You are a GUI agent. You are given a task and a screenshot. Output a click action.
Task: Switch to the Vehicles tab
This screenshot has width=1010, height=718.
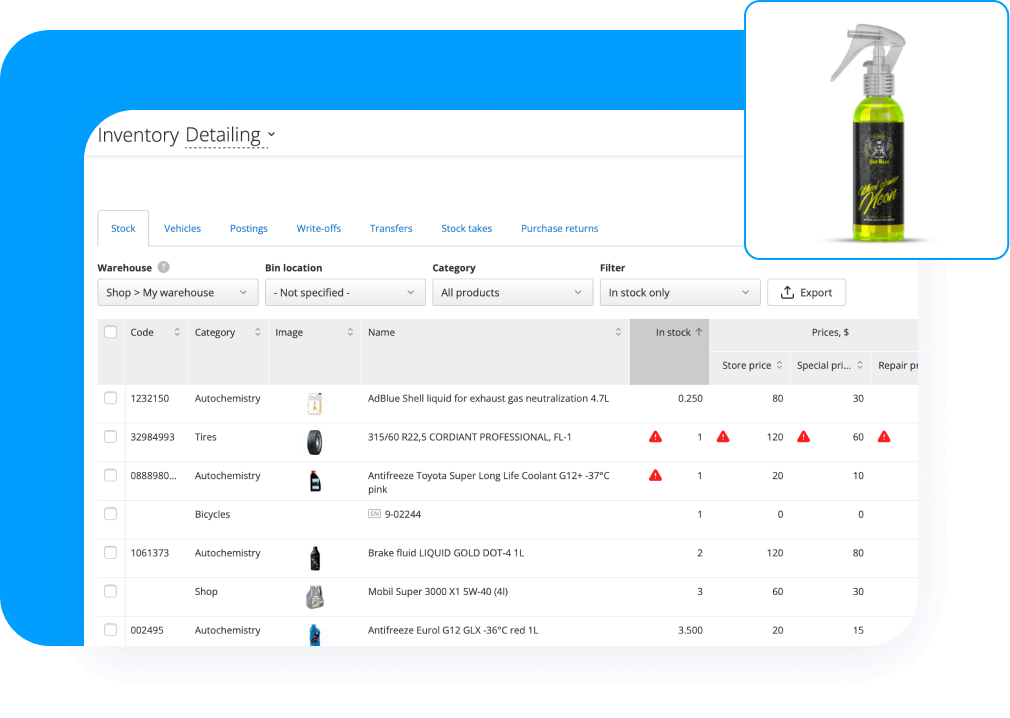[182, 228]
